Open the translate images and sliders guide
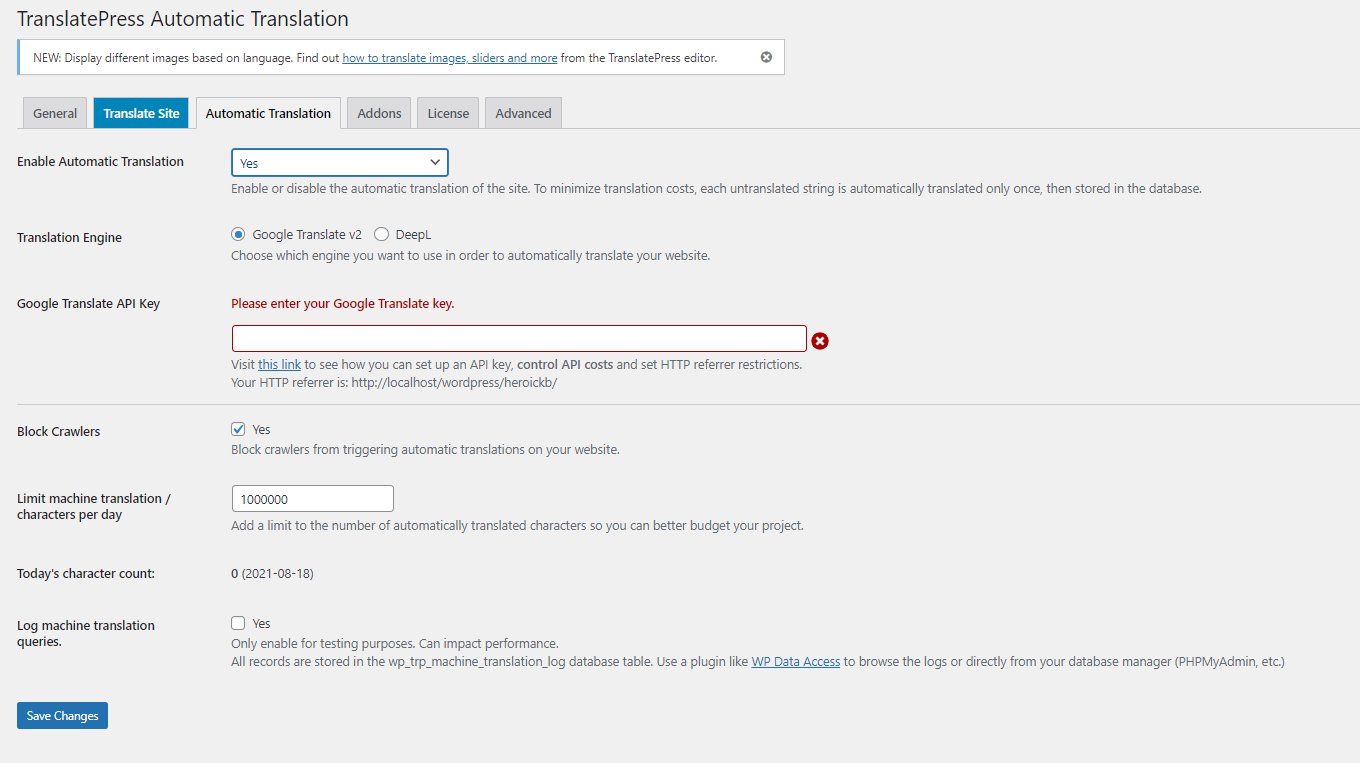Viewport: 1360px width, 763px height. [449, 57]
